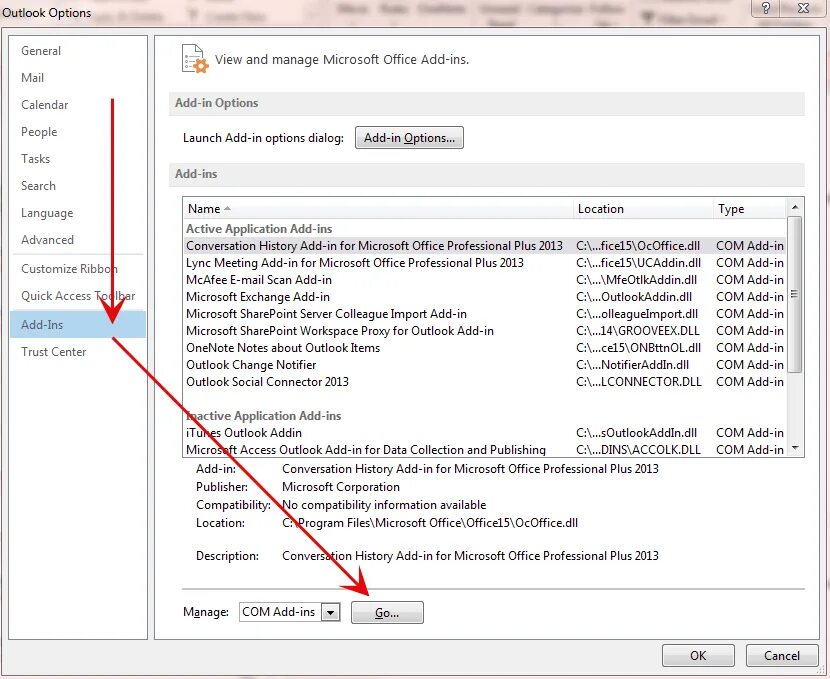
Task: Open People settings category
Action: coord(39,132)
